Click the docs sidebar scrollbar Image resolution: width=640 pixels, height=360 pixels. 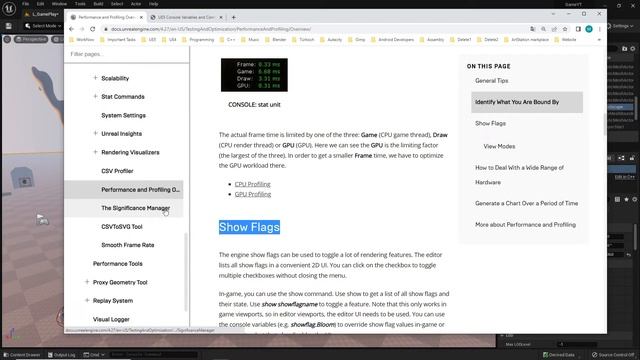point(186,271)
